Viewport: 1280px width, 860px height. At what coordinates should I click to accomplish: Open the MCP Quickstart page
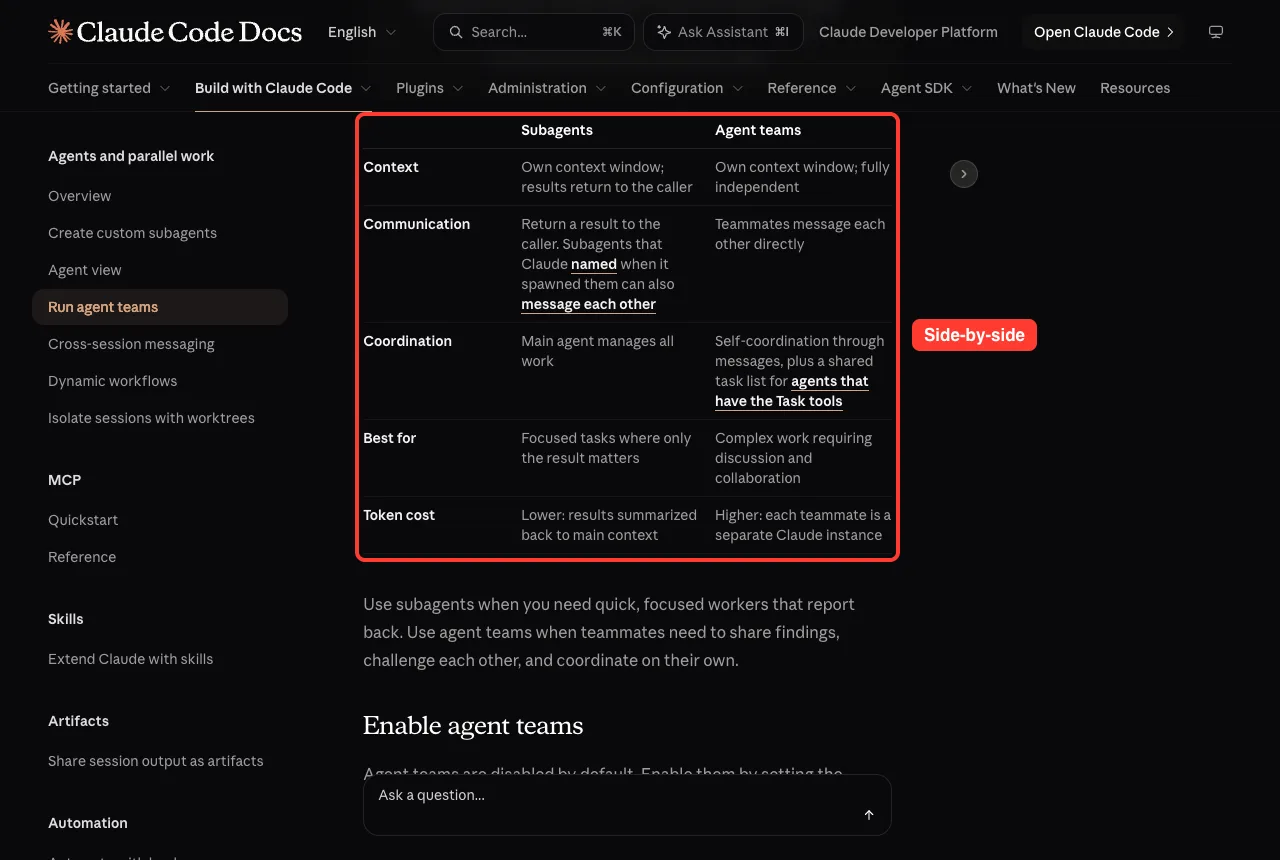coord(83,520)
